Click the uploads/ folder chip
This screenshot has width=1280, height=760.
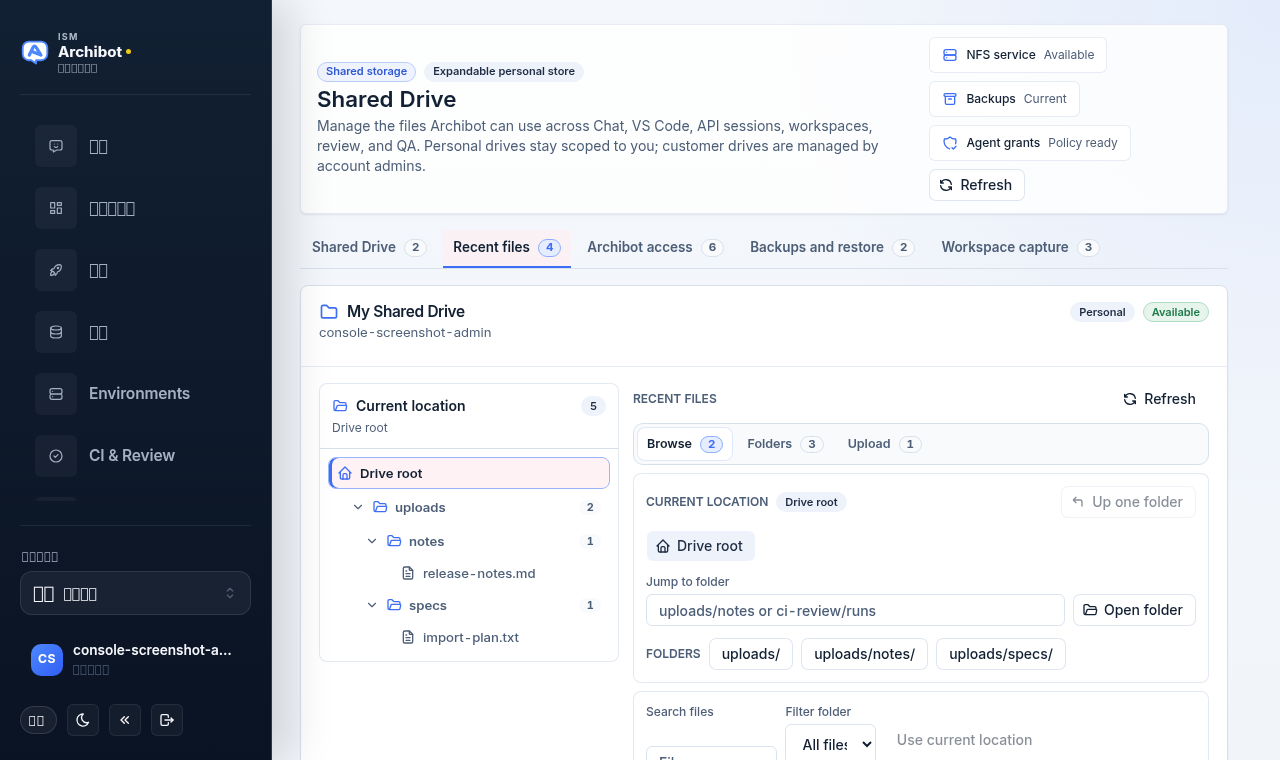click(751, 654)
